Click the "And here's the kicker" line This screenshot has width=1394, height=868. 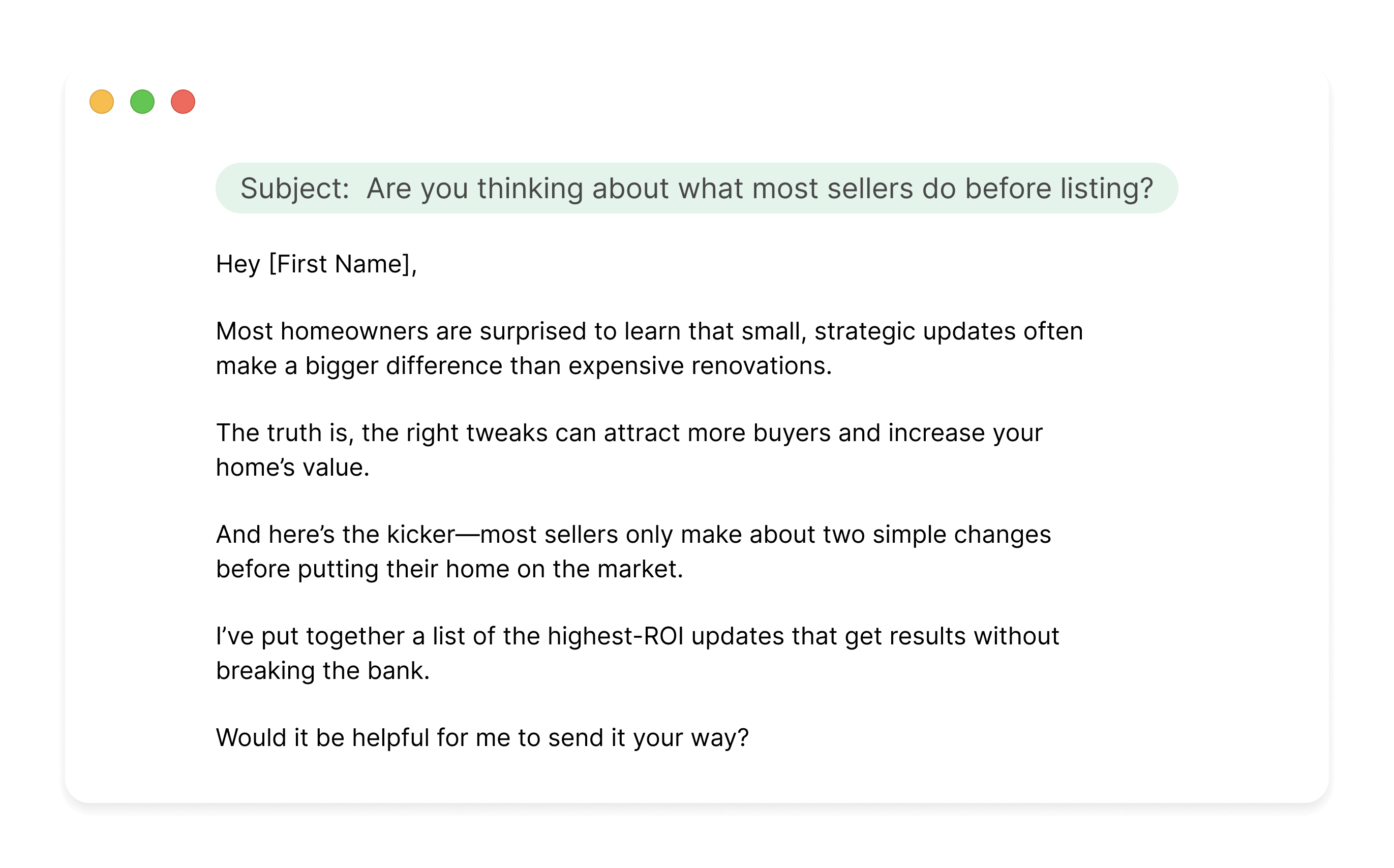pyautogui.click(x=633, y=535)
